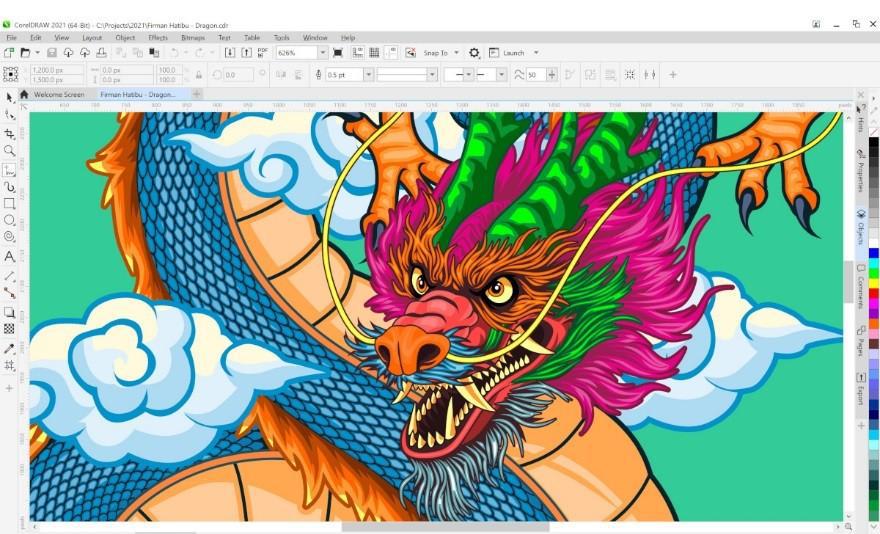Toggle show rulers button
880x534 pixels.
(358, 53)
